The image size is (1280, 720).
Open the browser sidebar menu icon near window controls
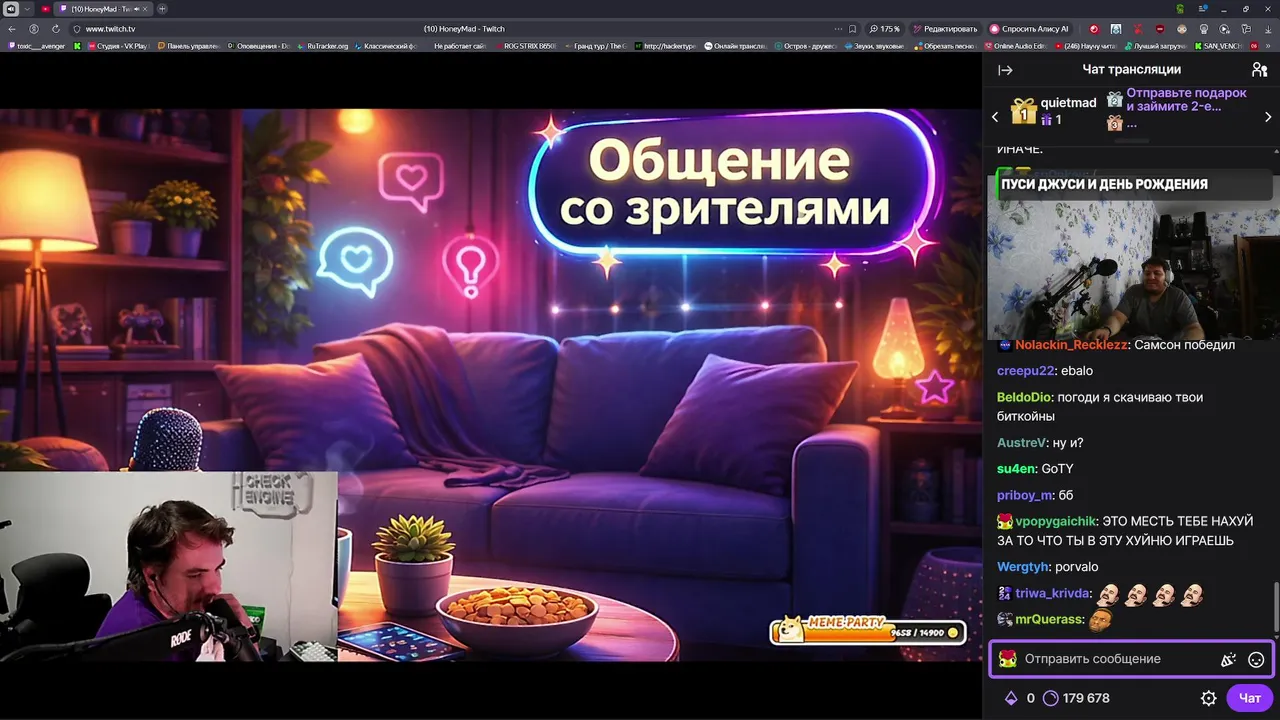coord(1201,9)
